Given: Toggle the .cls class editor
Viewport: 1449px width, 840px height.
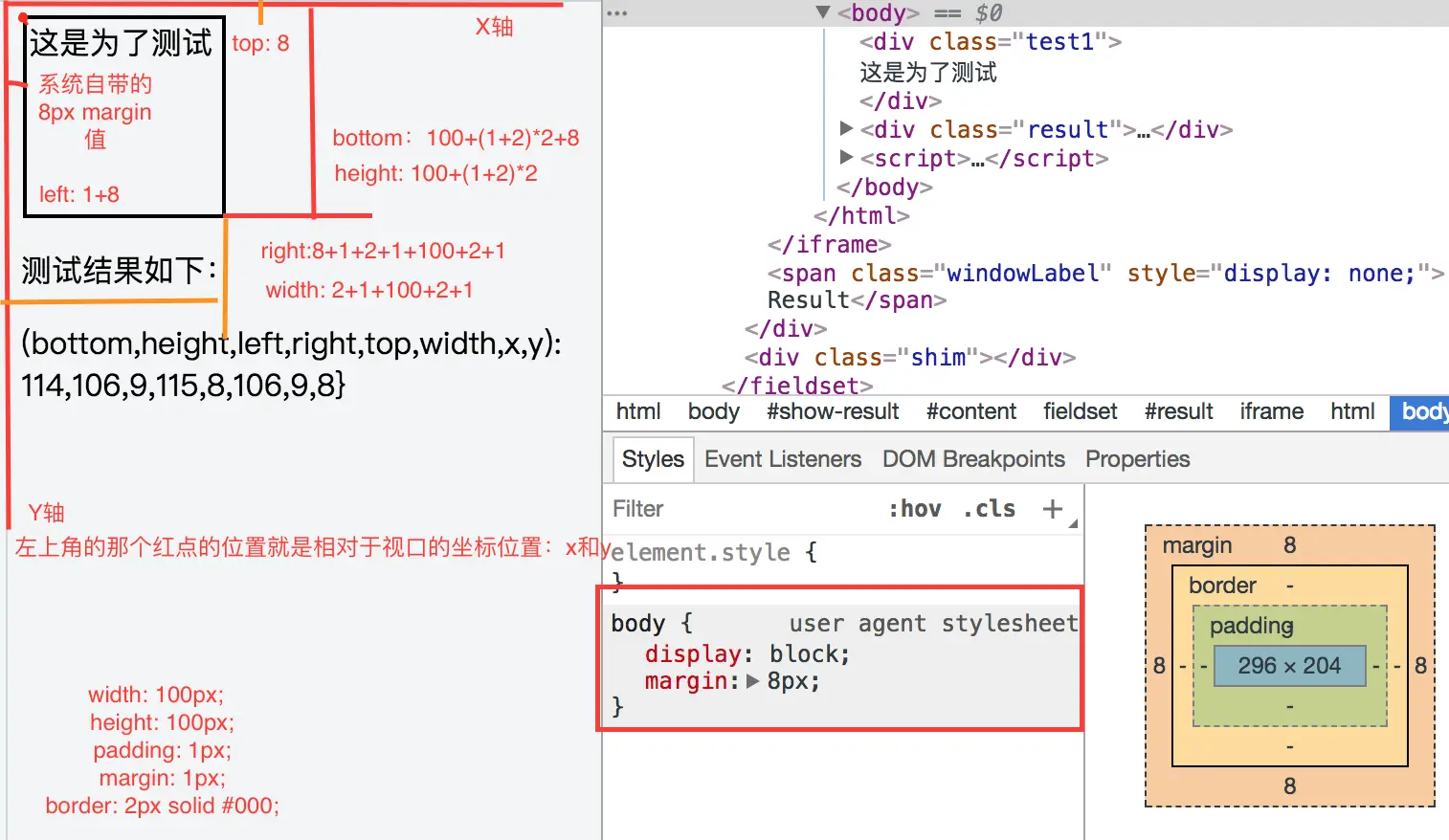Looking at the screenshot, I should (x=990, y=509).
